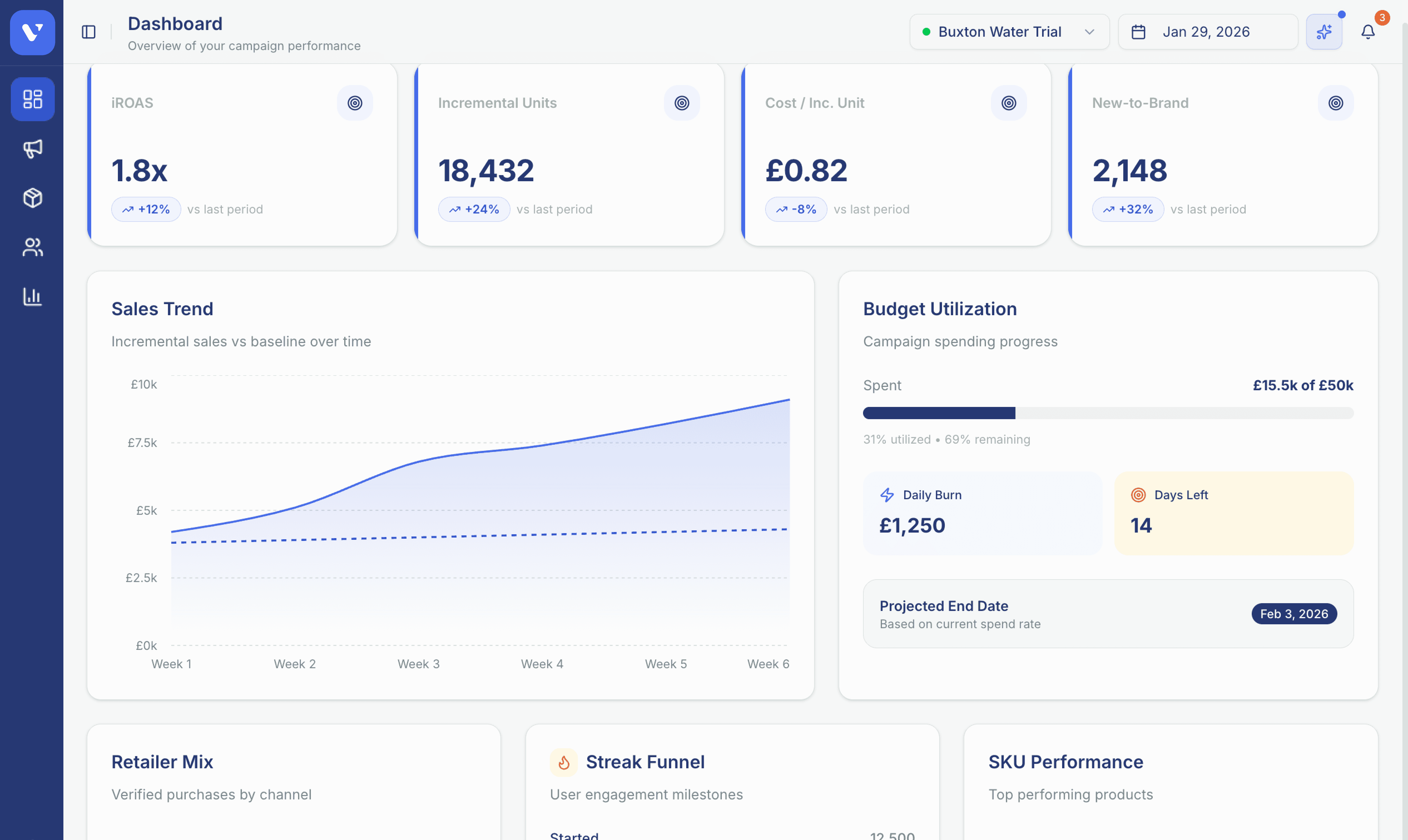Screen dimensions: 1408x840
Task: Open the Dashboard grid icon in sidebar
Action: [32, 99]
